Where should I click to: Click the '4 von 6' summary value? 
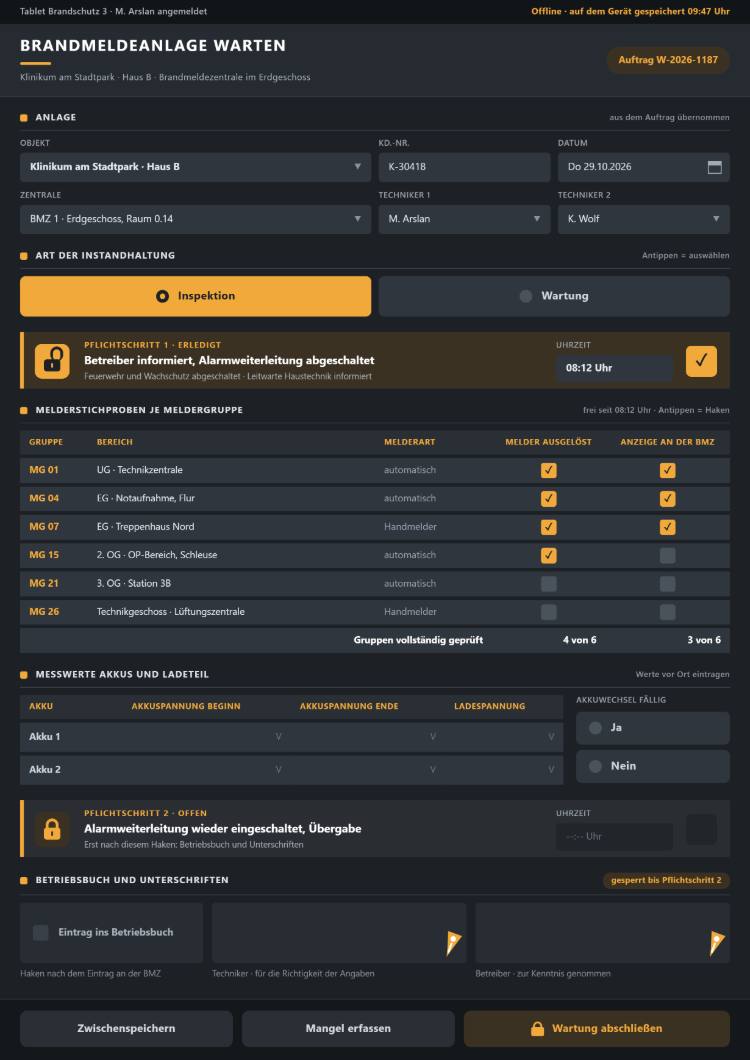coord(580,640)
